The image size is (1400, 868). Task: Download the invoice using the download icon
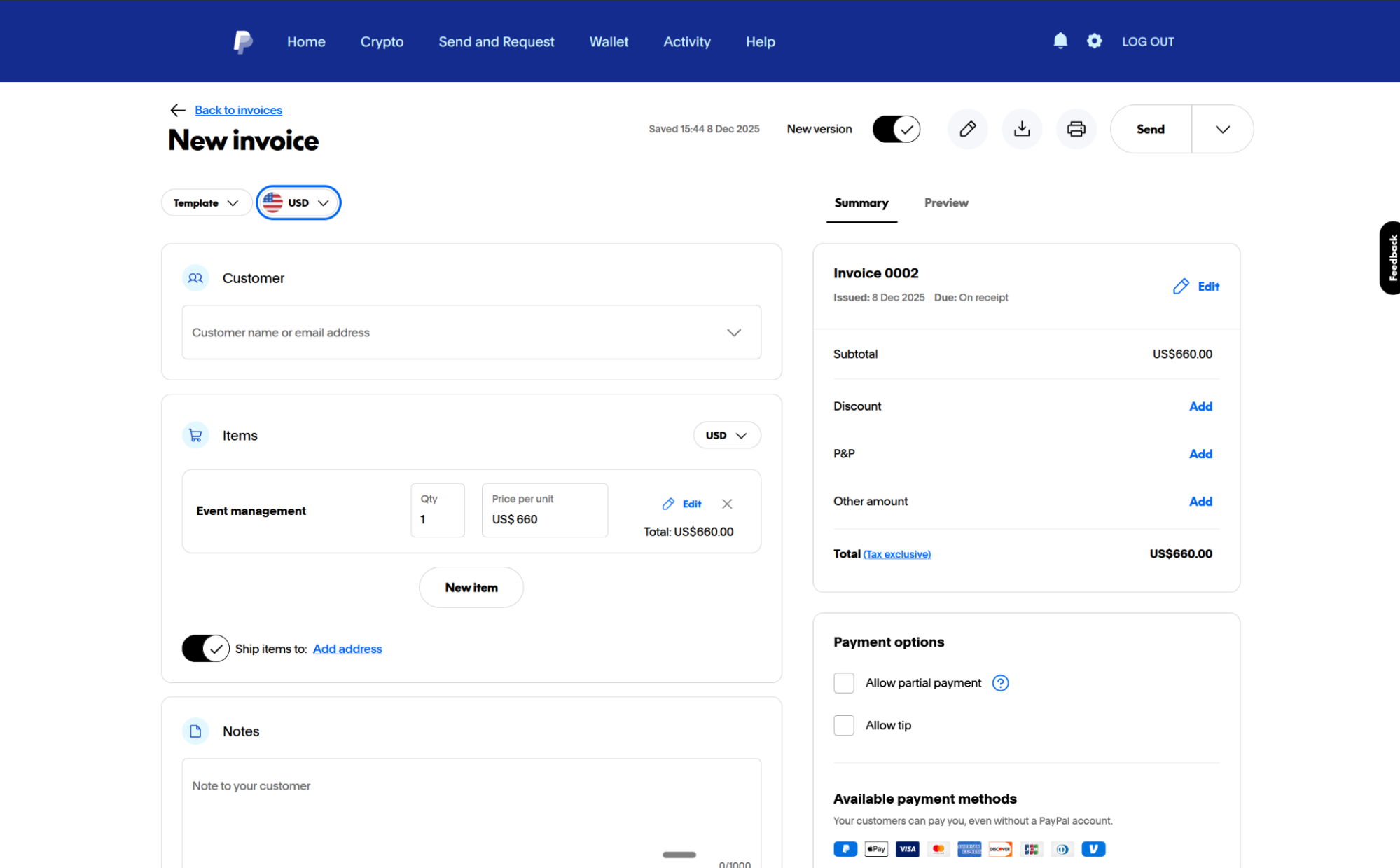click(1022, 129)
